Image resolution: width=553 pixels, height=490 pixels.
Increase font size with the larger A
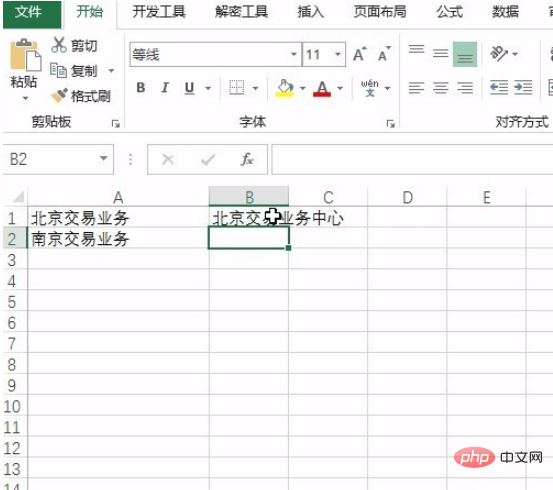pyautogui.click(x=360, y=54)
